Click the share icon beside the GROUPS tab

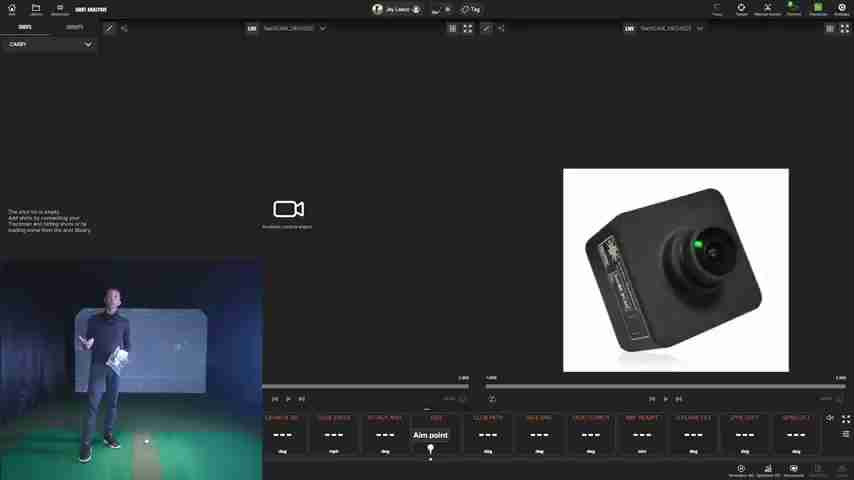[x=124, y=28]
